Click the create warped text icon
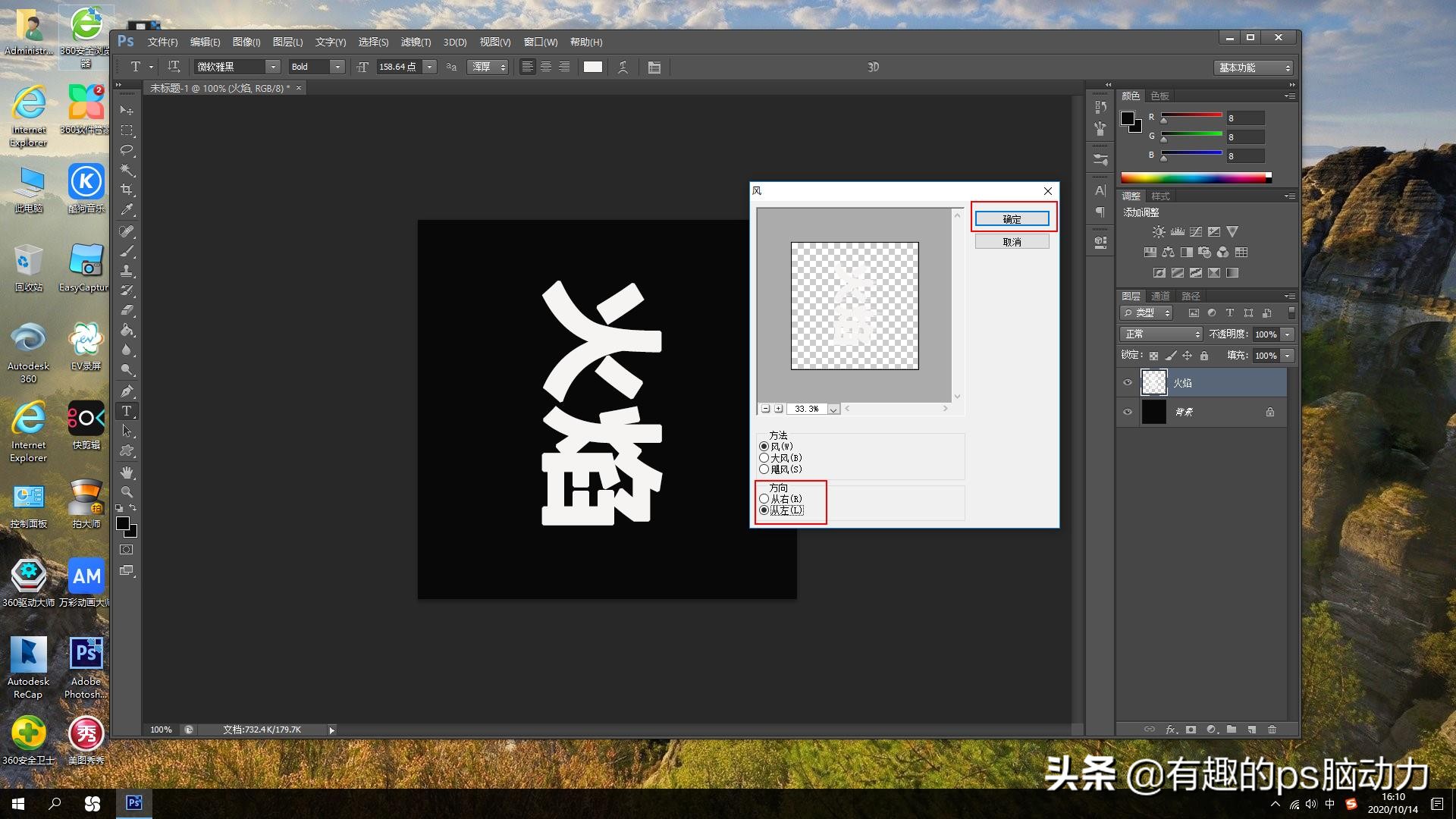Screen dimensions: 1456x819 pos(623,67)
